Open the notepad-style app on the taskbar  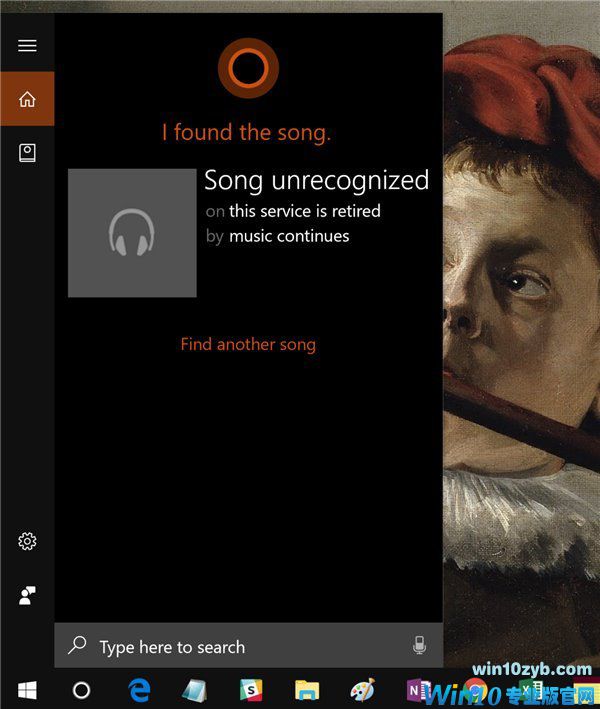click(x=194, y=690)
